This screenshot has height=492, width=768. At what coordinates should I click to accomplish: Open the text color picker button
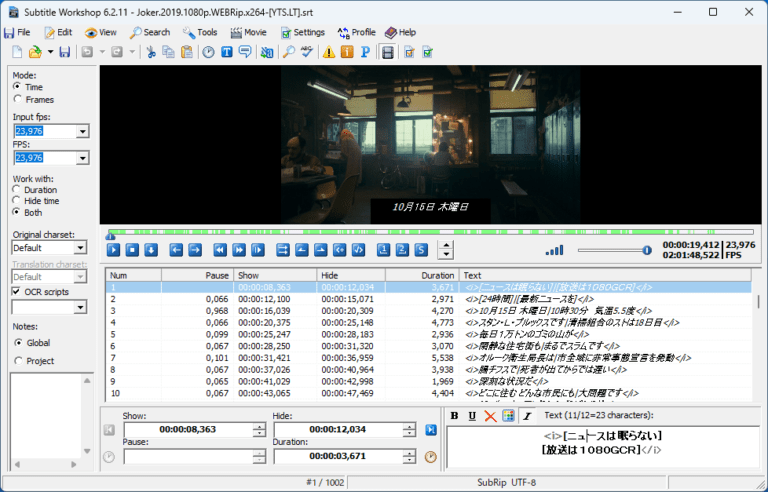(x=508, y=416)
